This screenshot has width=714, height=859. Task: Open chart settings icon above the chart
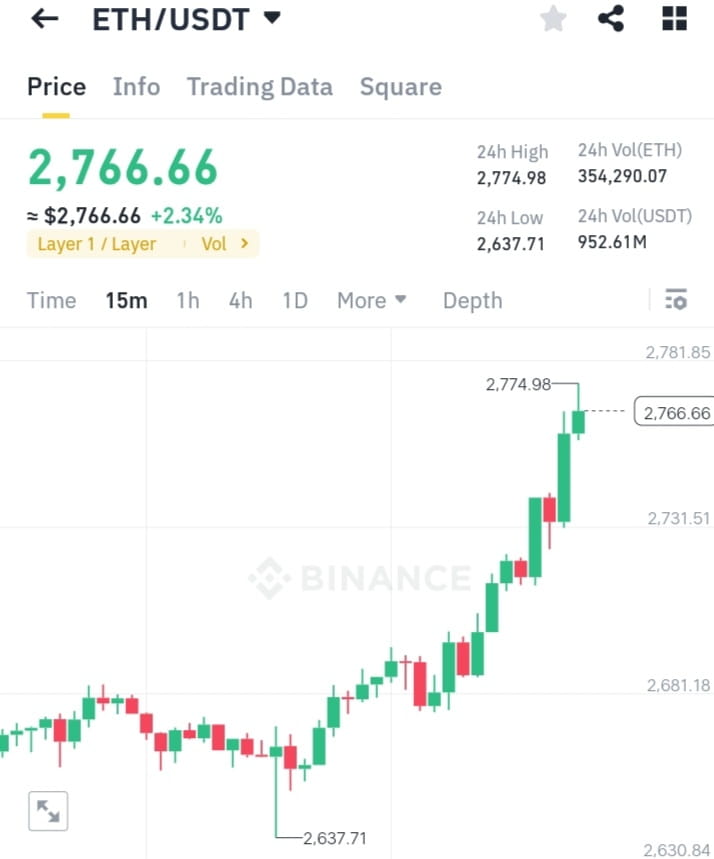(676, 299)
